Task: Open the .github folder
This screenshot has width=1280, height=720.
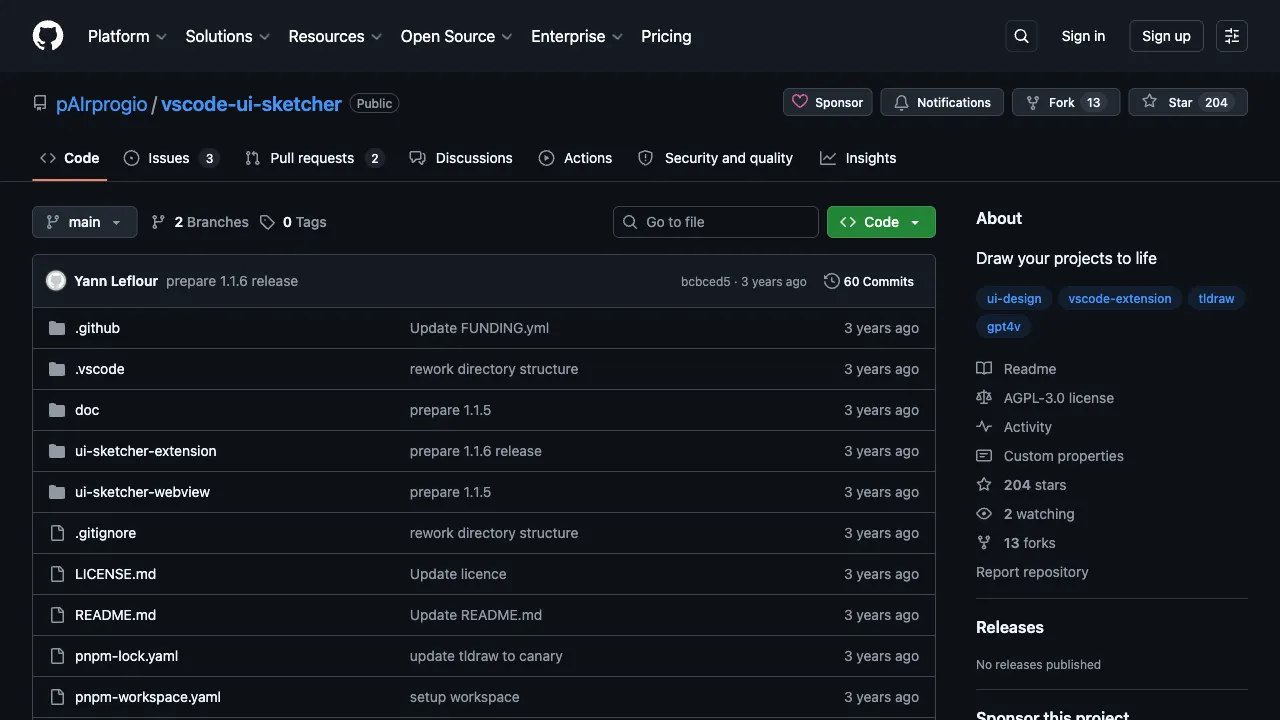Action: (x=97, y=328)
